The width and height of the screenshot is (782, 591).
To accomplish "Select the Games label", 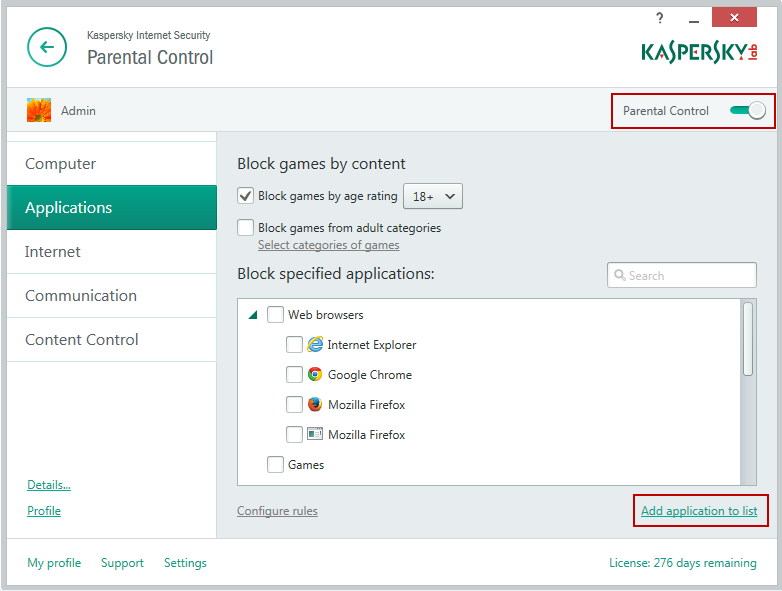I will (x=306, y=464).
